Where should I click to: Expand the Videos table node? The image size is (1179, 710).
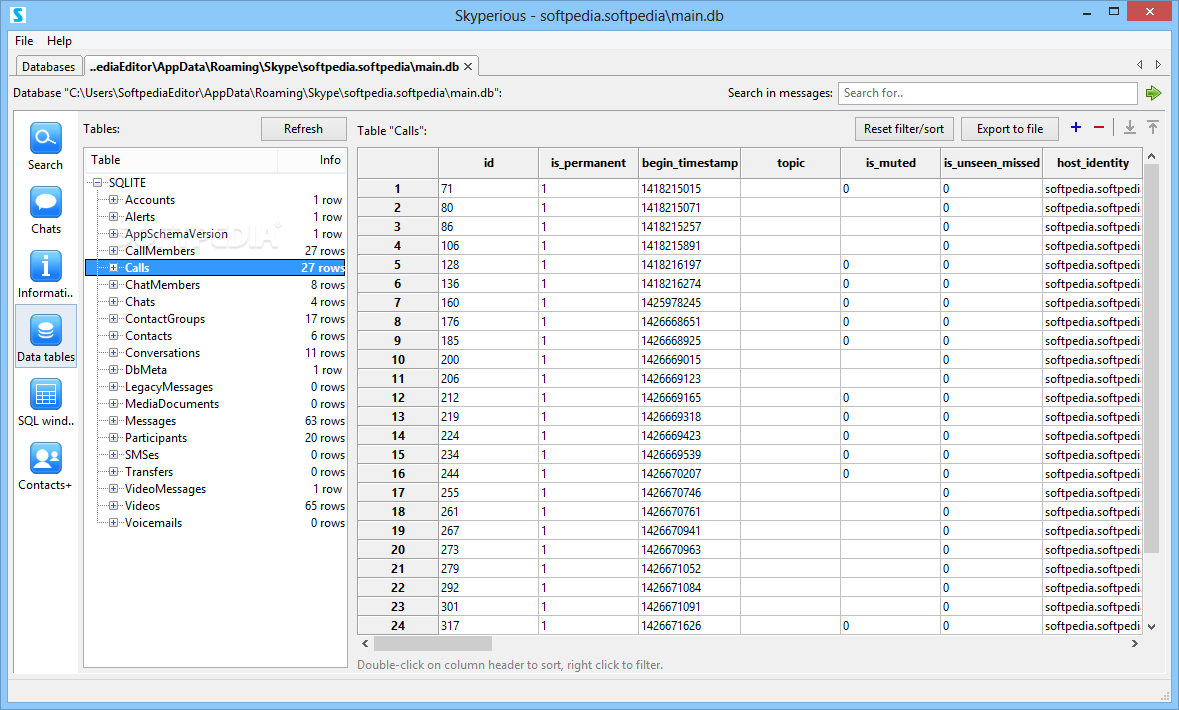114,506
